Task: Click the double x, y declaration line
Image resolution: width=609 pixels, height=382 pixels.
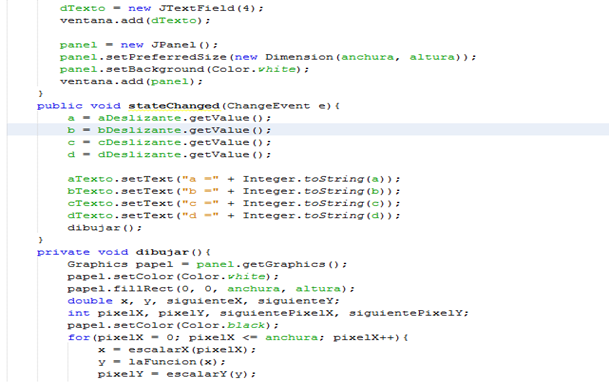Action: point(204,301)
